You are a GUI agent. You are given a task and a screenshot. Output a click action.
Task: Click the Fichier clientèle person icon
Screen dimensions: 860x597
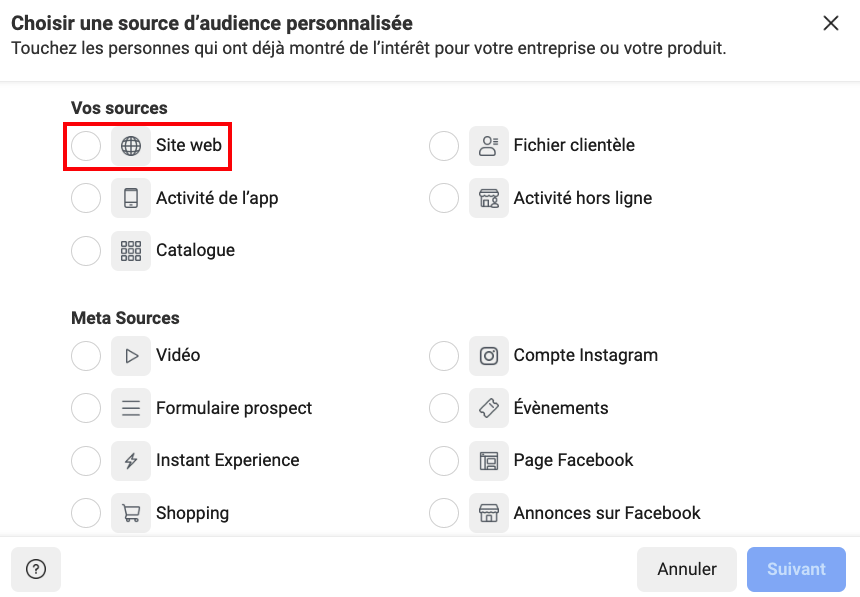click(489, 146)
